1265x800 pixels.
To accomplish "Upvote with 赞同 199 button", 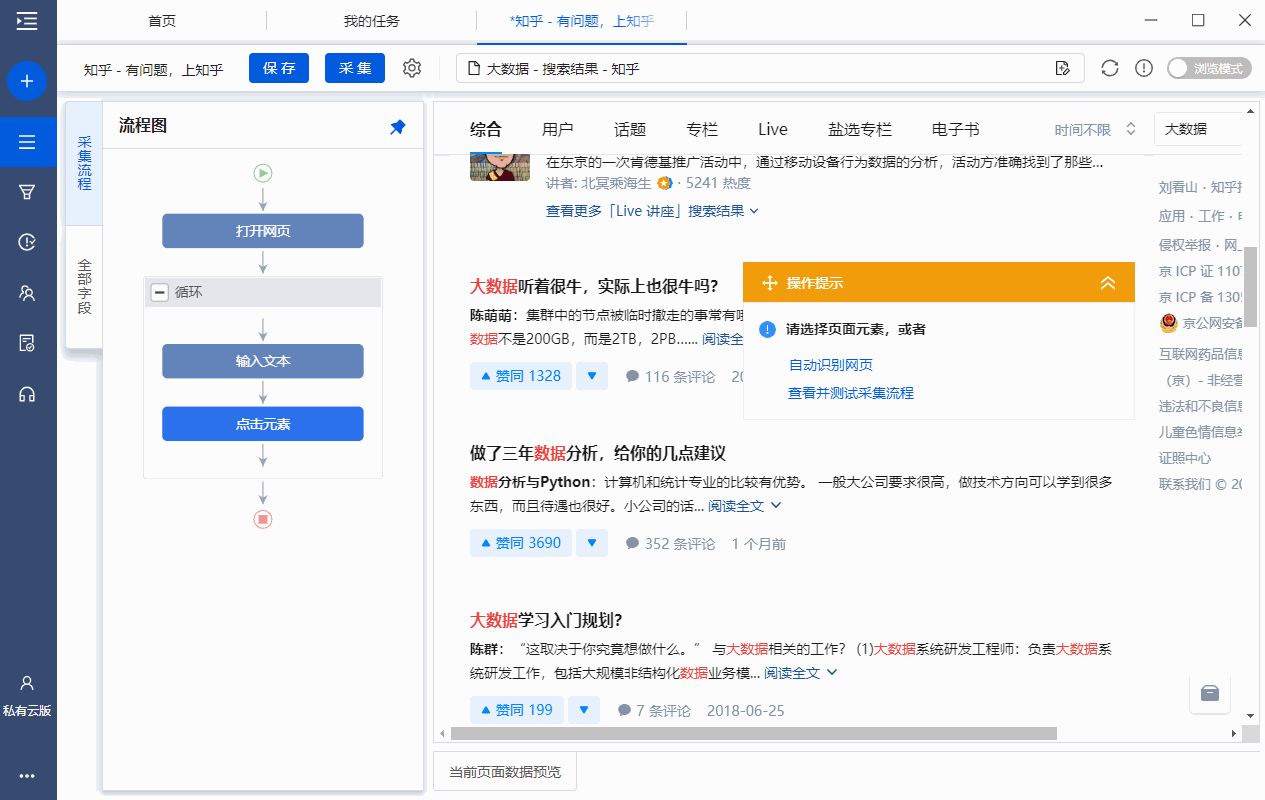I will click(x=517, y=710).
